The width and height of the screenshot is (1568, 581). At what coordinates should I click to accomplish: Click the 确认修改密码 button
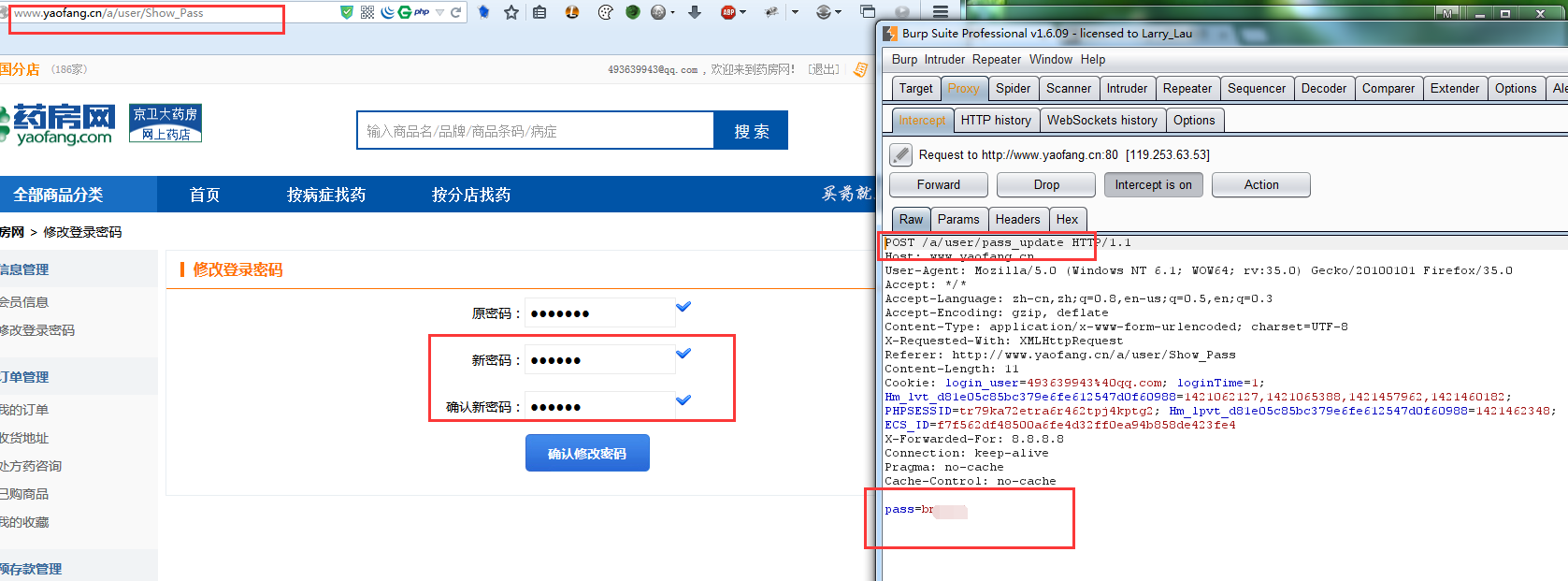click(587, 453)
